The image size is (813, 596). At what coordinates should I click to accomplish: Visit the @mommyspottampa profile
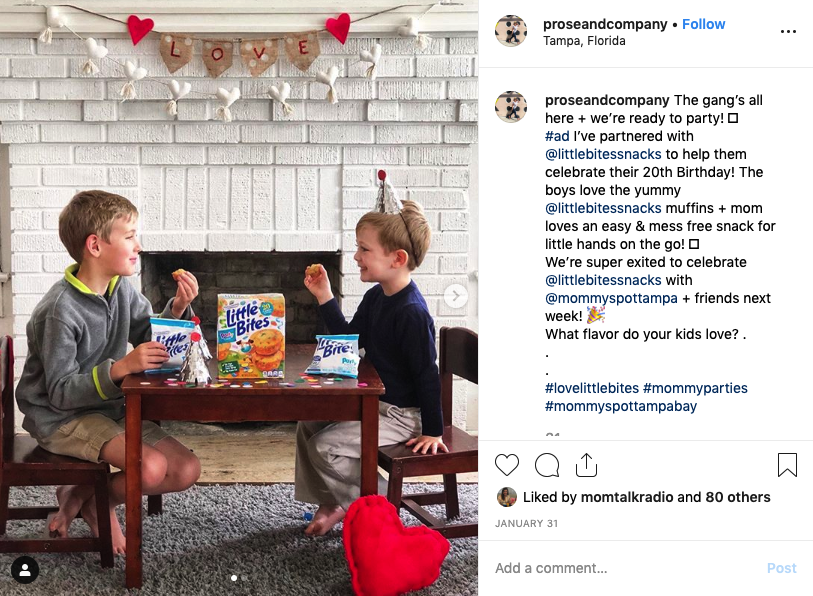click(611, 298)
